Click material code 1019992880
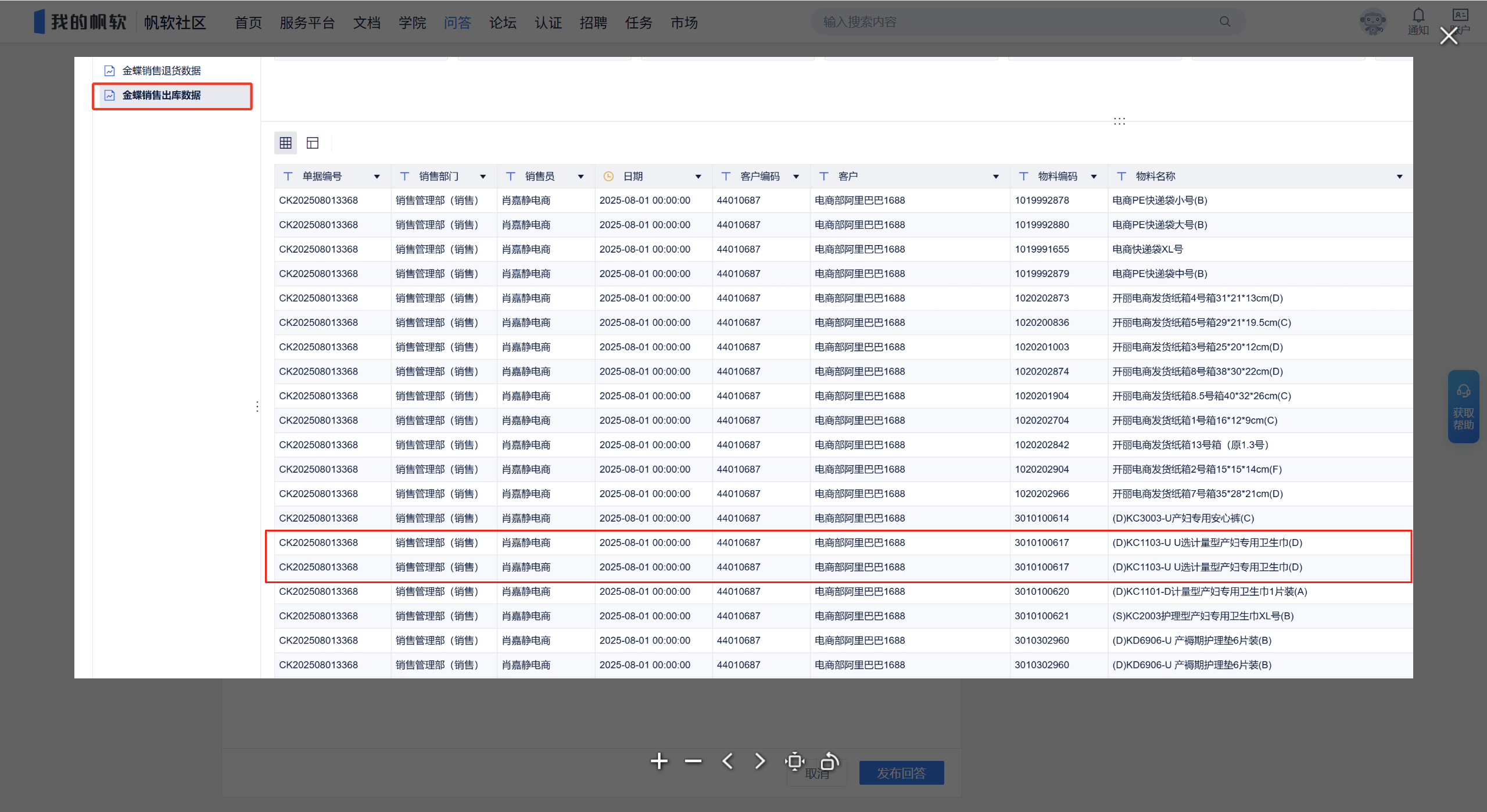Image resolution: width=1487 pixels, height=812 pixels. tap(1041, 225)
